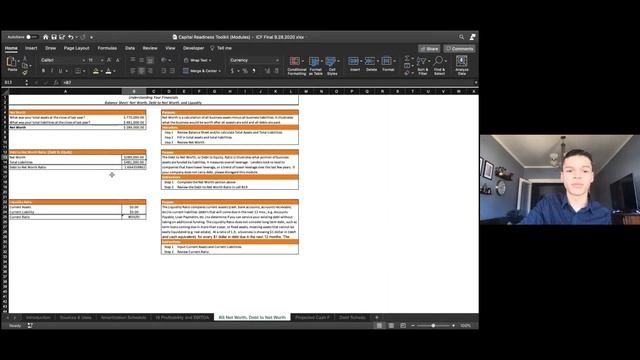Image resolution: width=640 pixels, height=360 pixels.
Task: Click the Format Painter brush icon
Action: (25, 72)
